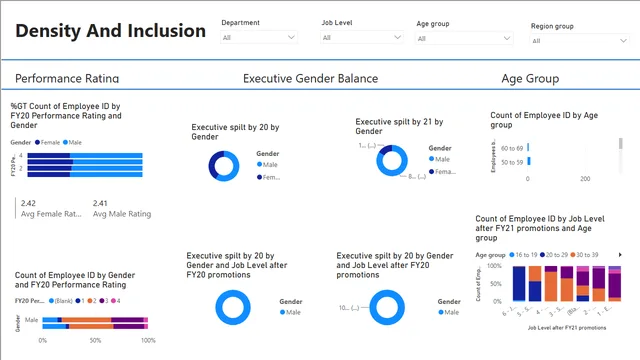Select Female legend dot in performance rating chart
The image size is (640, 360).
click(x=38, y=142)
